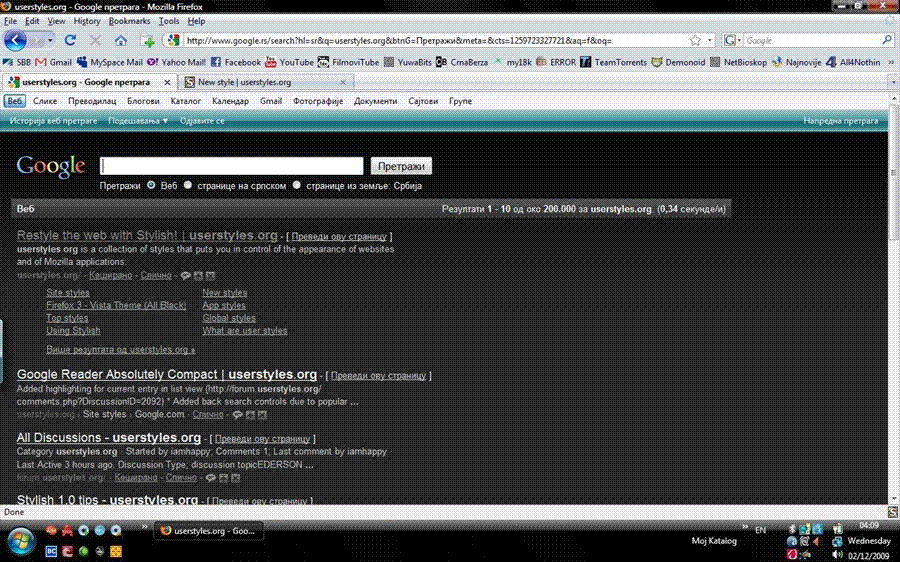Open the File menu
This screenshot has height=562, width=900.
(x=10, y=21)
